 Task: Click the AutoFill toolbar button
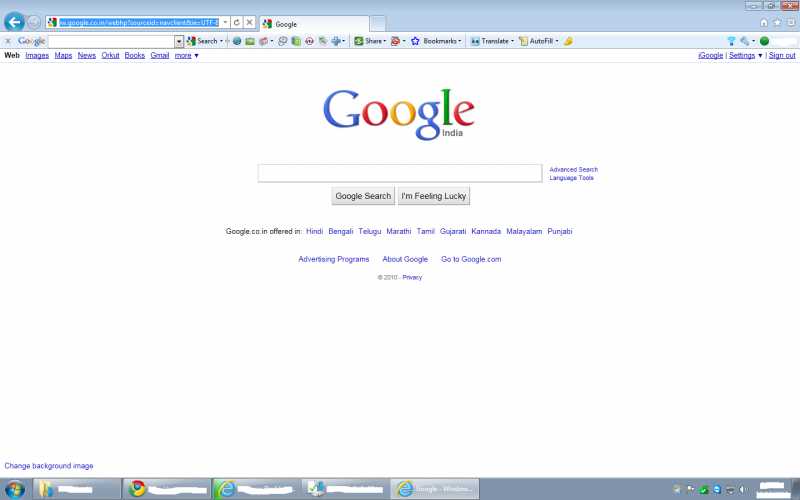[536, 41]
